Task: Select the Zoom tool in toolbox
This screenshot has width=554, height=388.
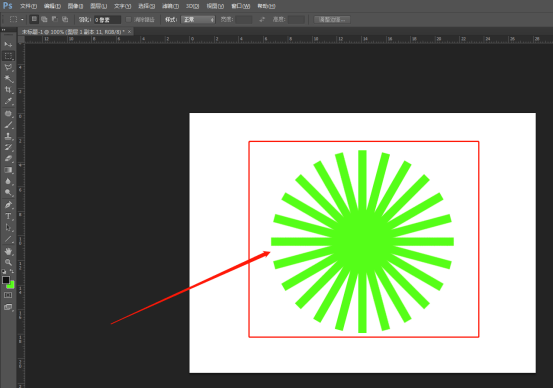Action: [8, 262]
